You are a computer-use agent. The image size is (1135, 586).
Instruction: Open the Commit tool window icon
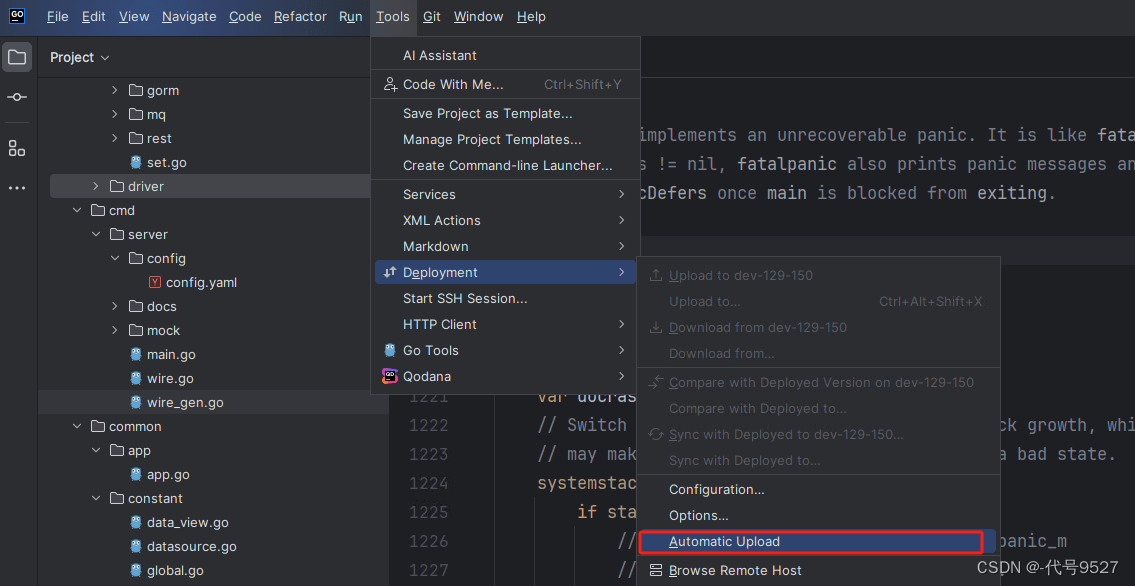click(17, 97)
